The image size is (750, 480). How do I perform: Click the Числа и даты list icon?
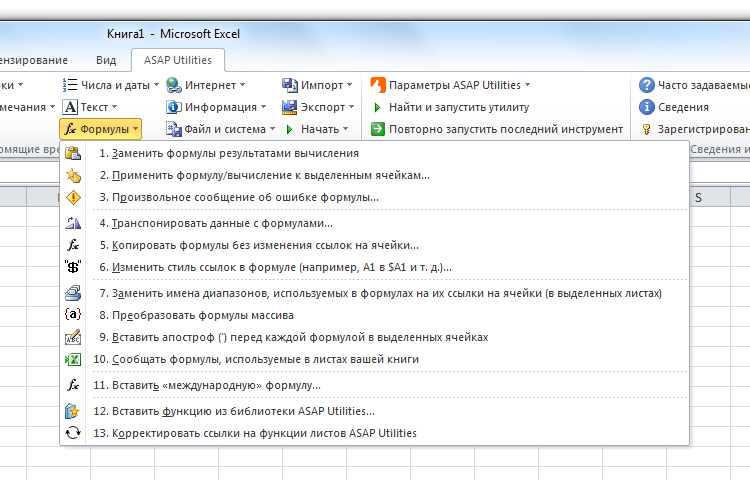click(70, 85)
